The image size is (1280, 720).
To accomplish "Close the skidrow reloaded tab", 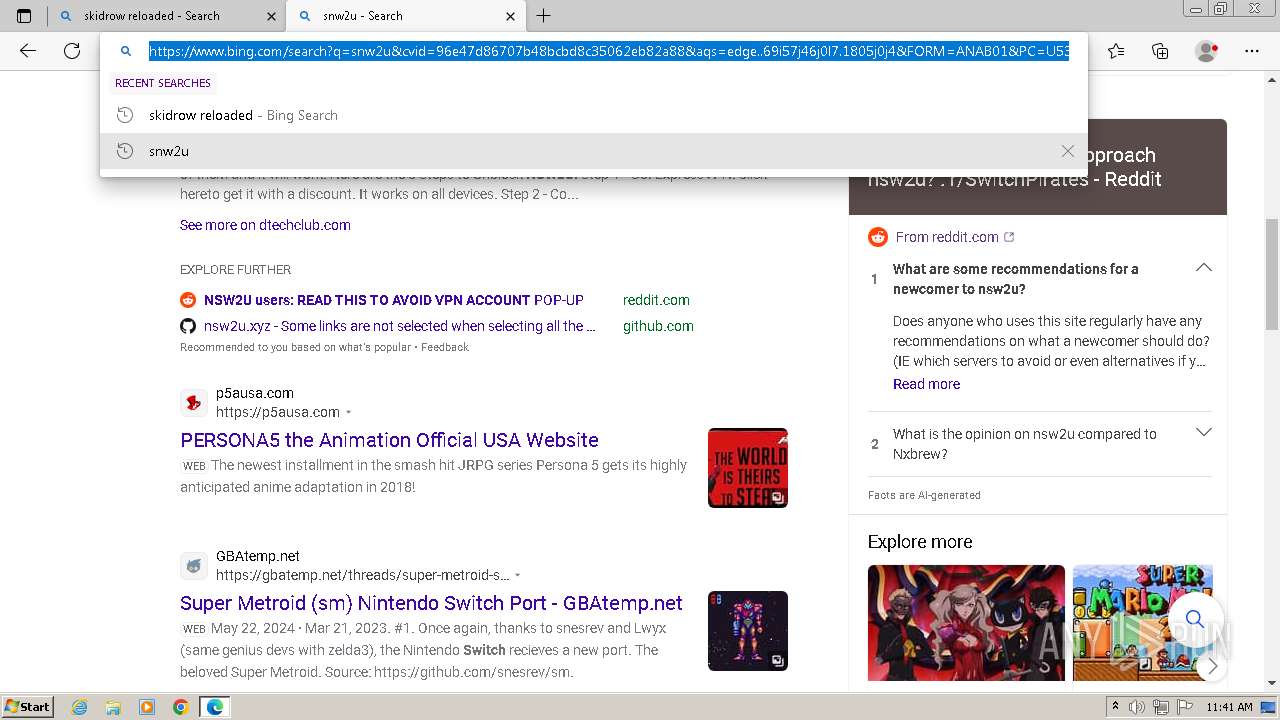I will pyautogui.click(x=271, y=16).
